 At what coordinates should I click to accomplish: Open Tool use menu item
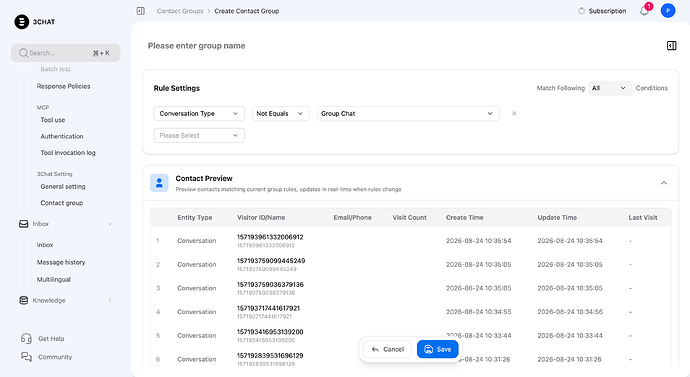53,120
